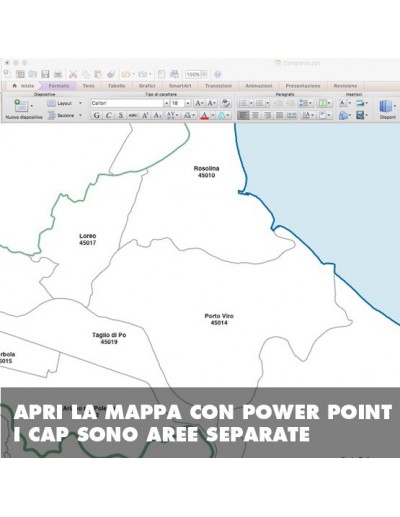Click the cyan text effects A button

tap(221, 115)
